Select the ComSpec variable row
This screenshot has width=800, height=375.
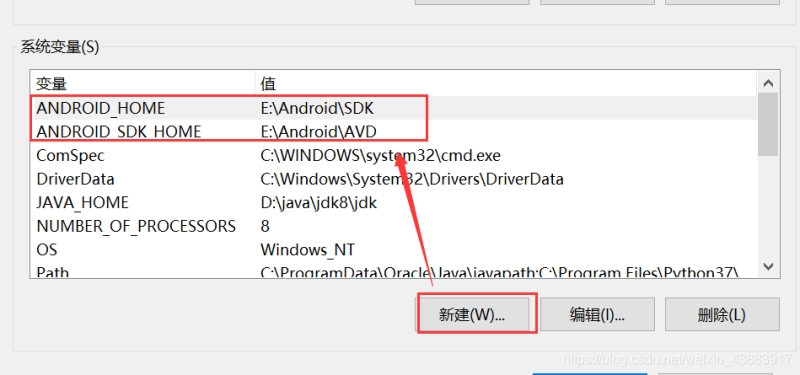(393, 155)
